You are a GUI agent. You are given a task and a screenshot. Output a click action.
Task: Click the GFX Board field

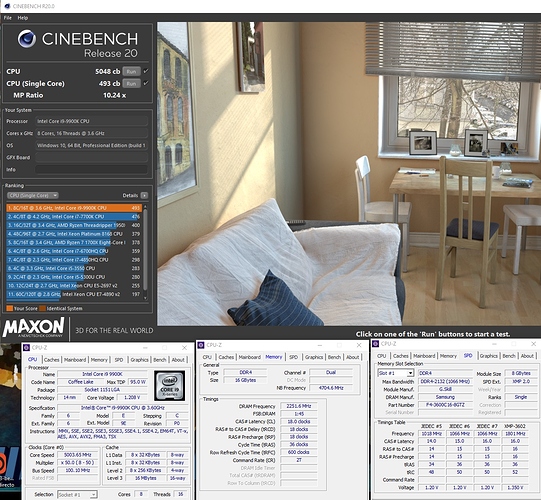pos(91,157)
